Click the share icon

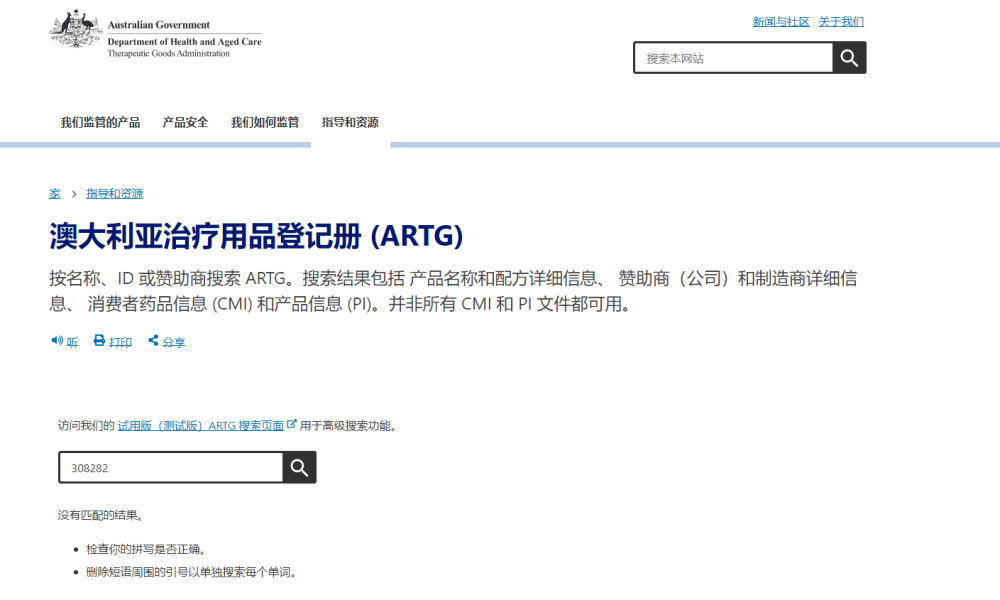tap(153, 340)
